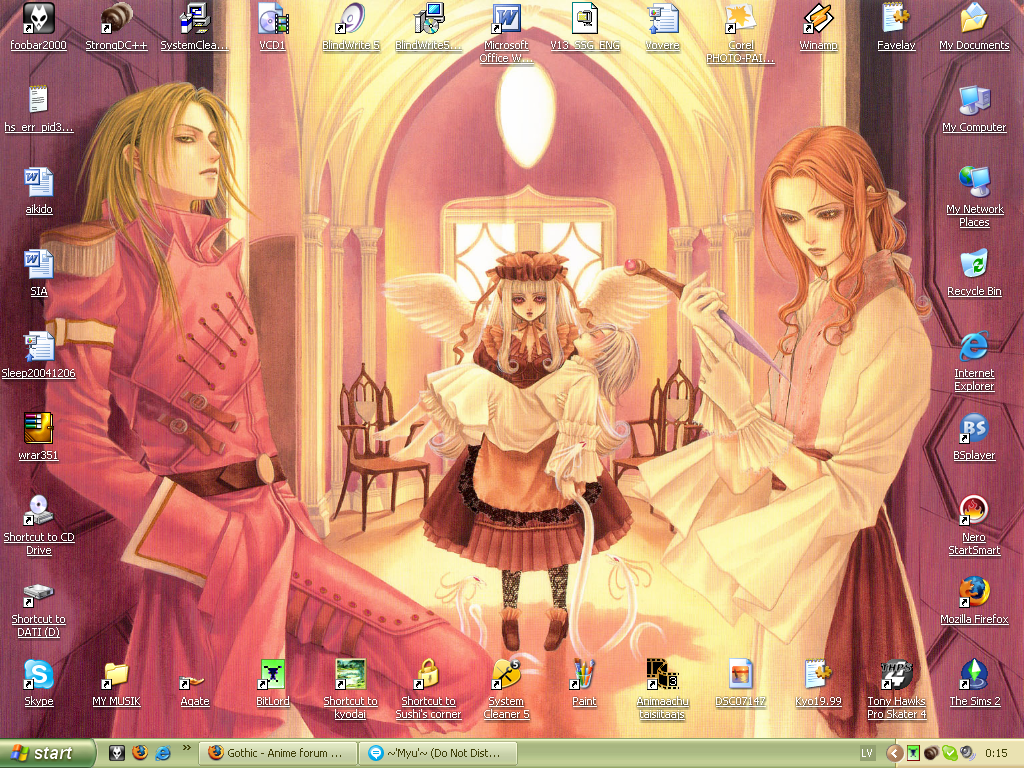Click the taskbar clock showing 0:15
The width and height of the screenshot is (1024, 768).
[996, 754]
